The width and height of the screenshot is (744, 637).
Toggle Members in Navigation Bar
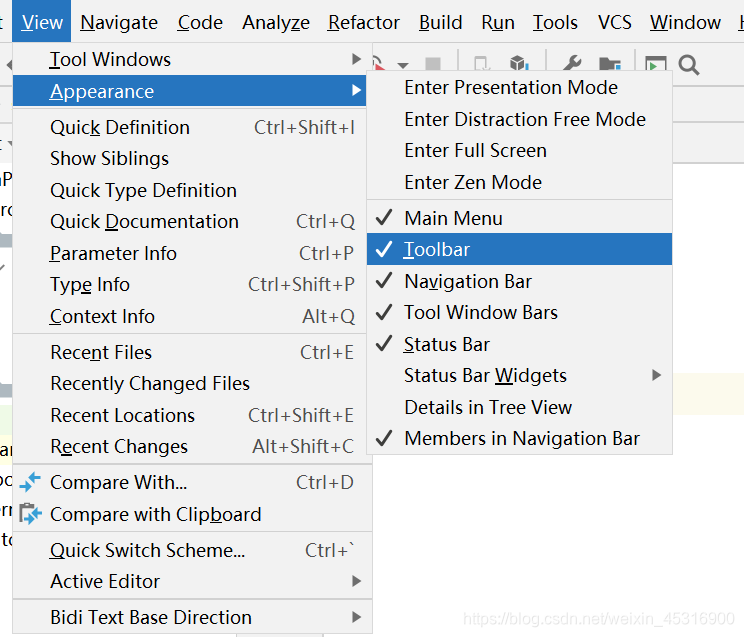tap(519, 438)
